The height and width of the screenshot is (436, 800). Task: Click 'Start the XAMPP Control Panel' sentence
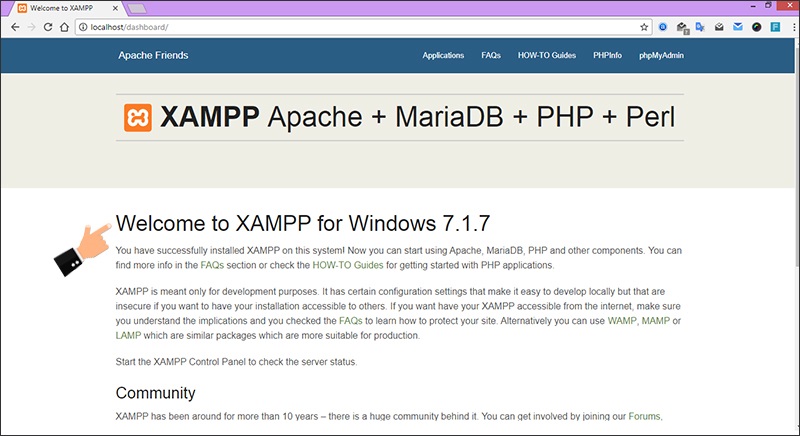[x=236, y=362]
